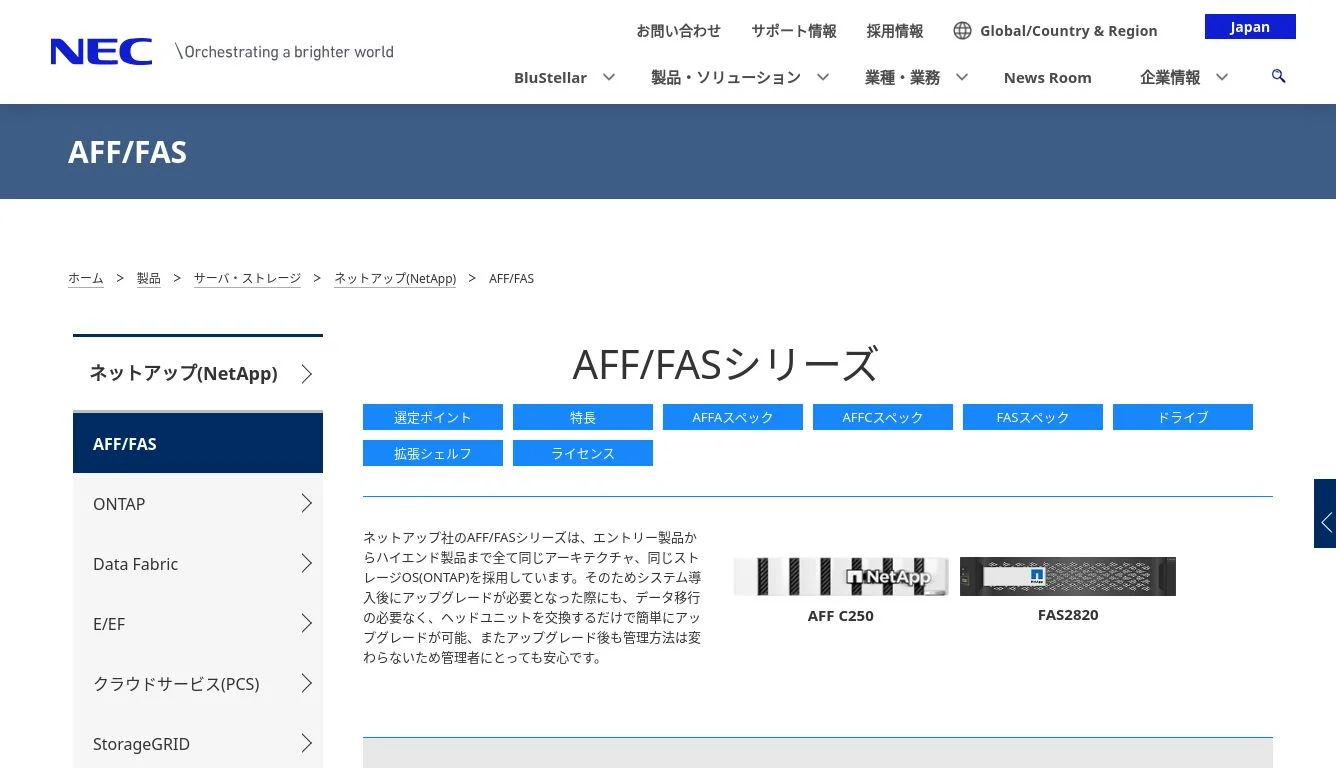Jump to AFFAスペック section
Image resolution: width=1336 pixels, height=768 pixels.
tap(733, 417)
